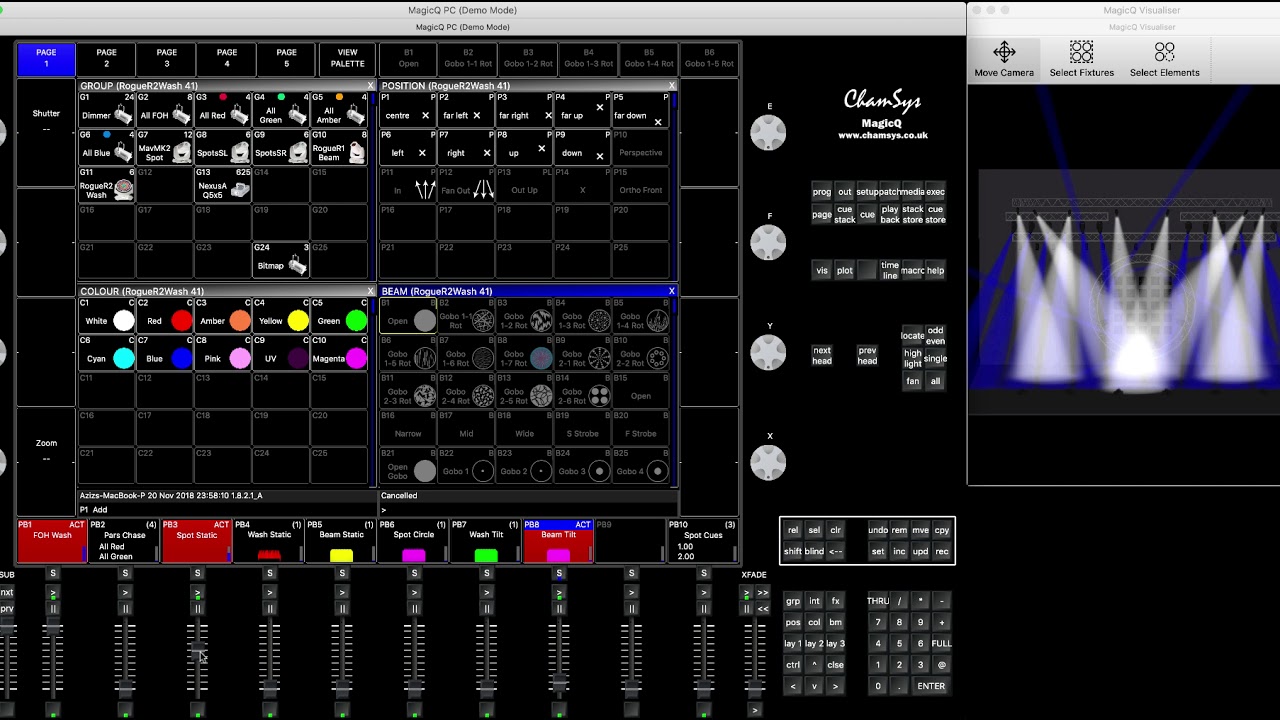Apply the far left position palette
Screen dimensions: 1280x720
click(466, 110)
